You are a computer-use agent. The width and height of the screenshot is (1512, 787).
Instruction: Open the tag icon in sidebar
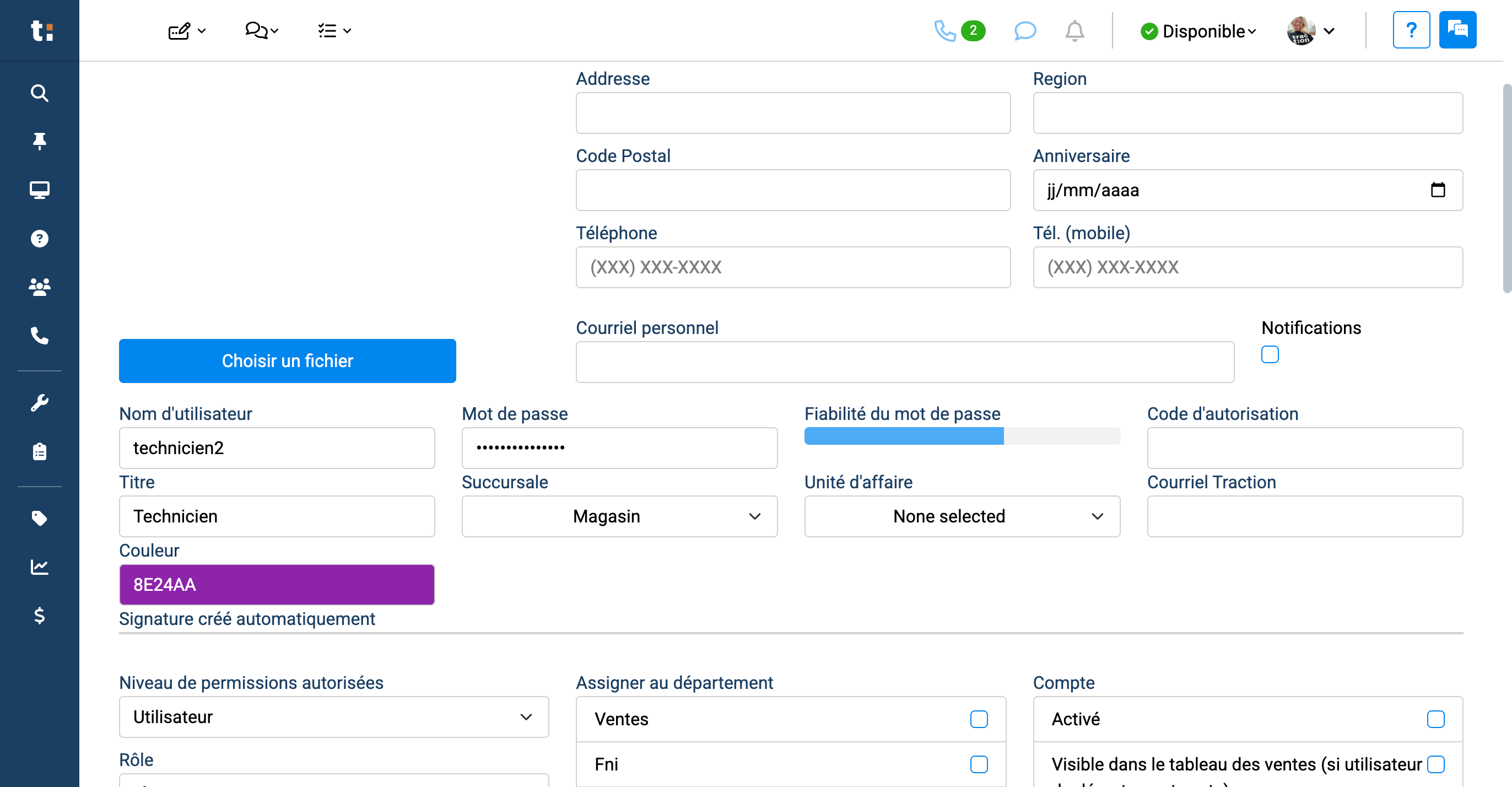click(x=39, y=518)
